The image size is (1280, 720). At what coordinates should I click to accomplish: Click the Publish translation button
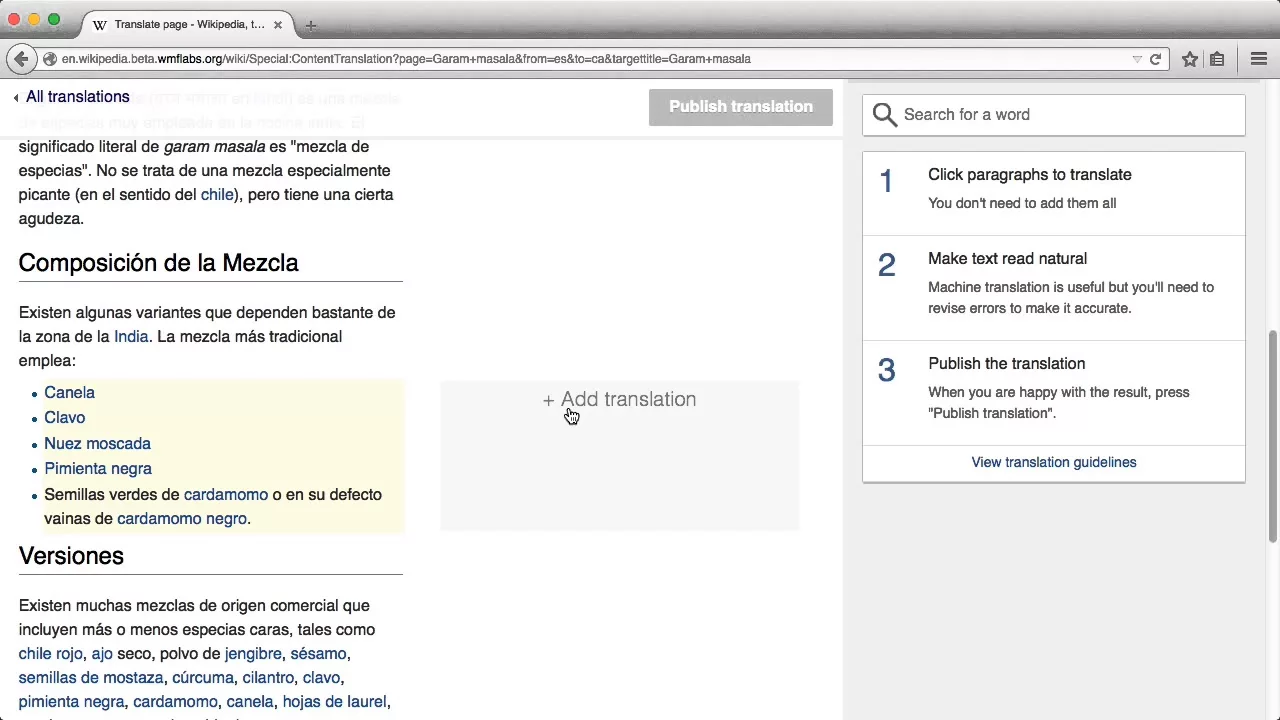click(741, 107)
